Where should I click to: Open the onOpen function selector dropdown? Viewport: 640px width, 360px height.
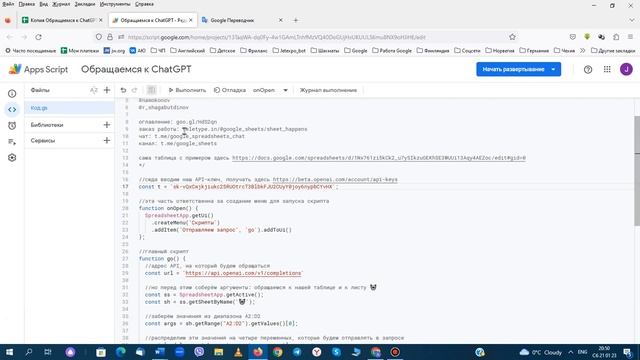click(x=271, y=90)
